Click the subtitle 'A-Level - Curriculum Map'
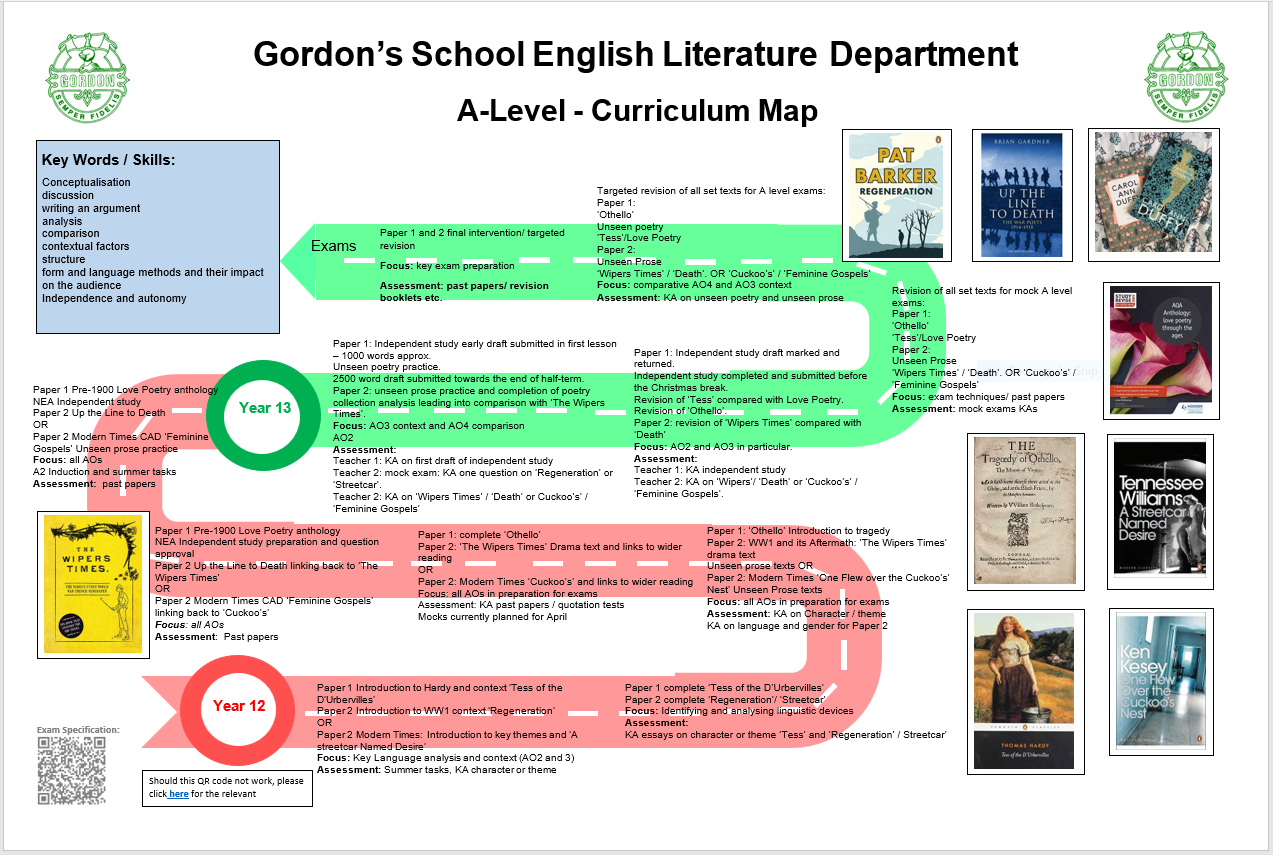The width and height of the screenshot is (1273, 855). [x=637, y=110]
